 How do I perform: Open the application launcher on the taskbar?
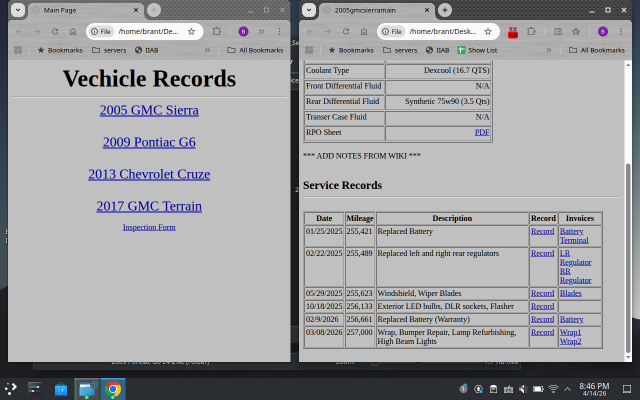11,389
